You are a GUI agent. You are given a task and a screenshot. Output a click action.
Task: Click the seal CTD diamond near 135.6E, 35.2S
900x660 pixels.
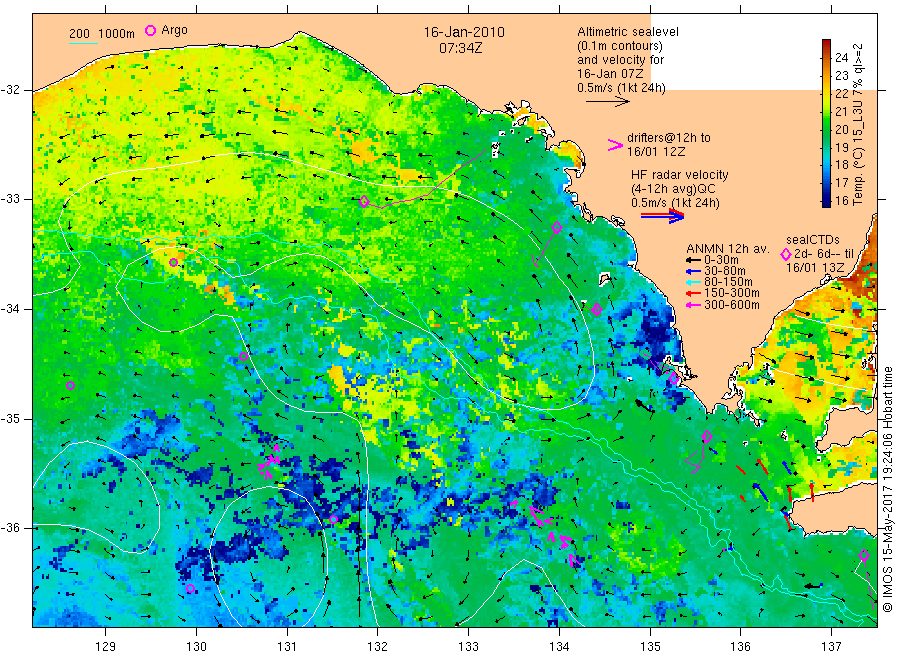tap(707, 436)
